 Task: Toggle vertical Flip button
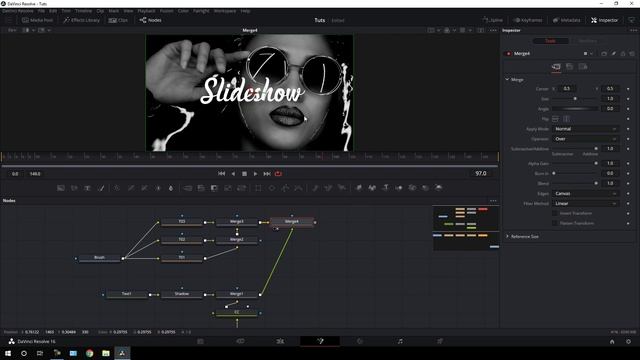567,119
